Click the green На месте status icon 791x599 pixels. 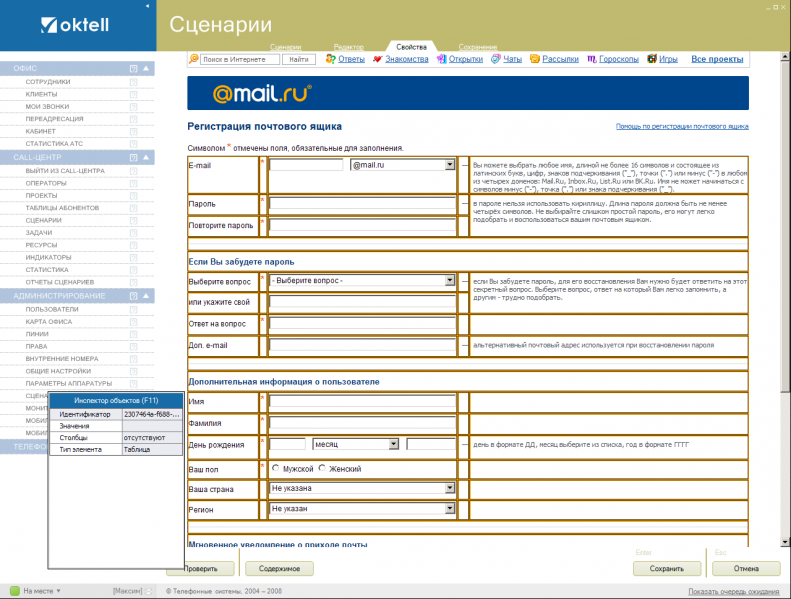point(15,590)
